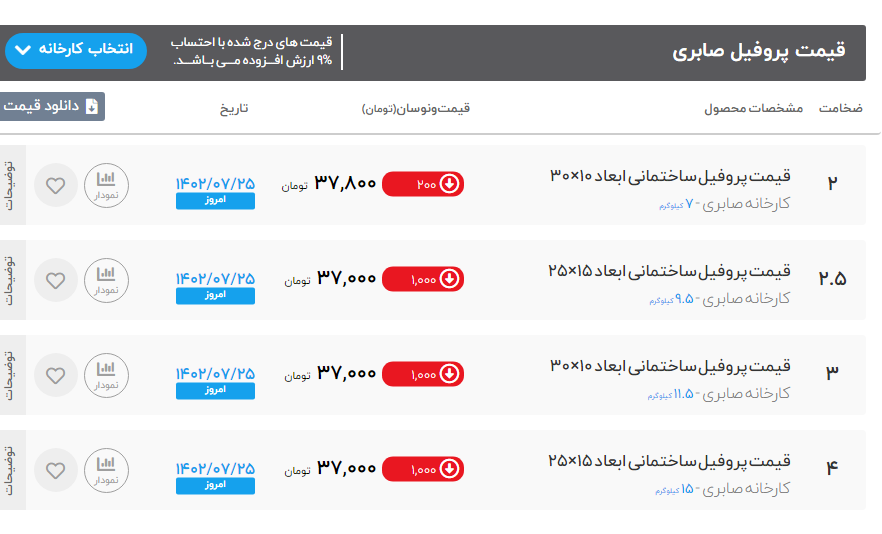Add thickness 3 row to favorites
The height and width of the screenshot is (534, 882).
point(56,375)
